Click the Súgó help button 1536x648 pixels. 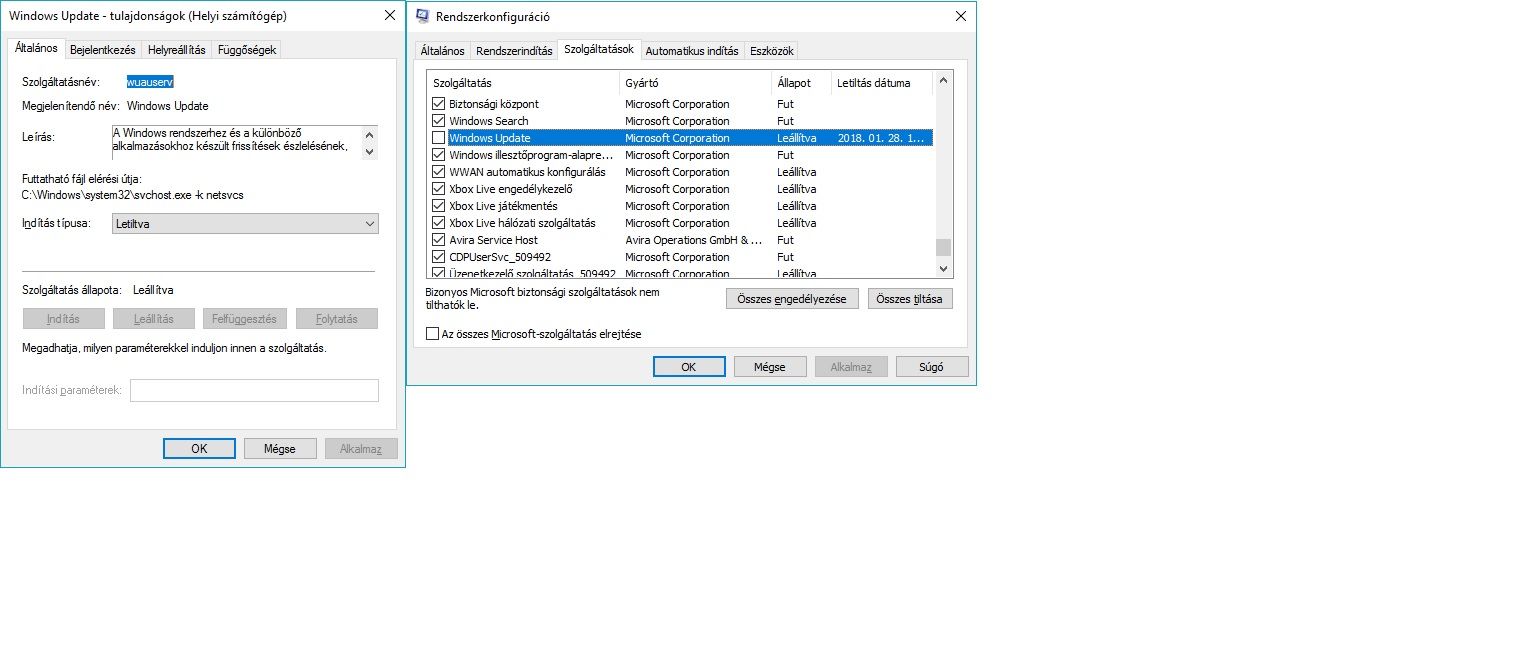pos(932,367)
